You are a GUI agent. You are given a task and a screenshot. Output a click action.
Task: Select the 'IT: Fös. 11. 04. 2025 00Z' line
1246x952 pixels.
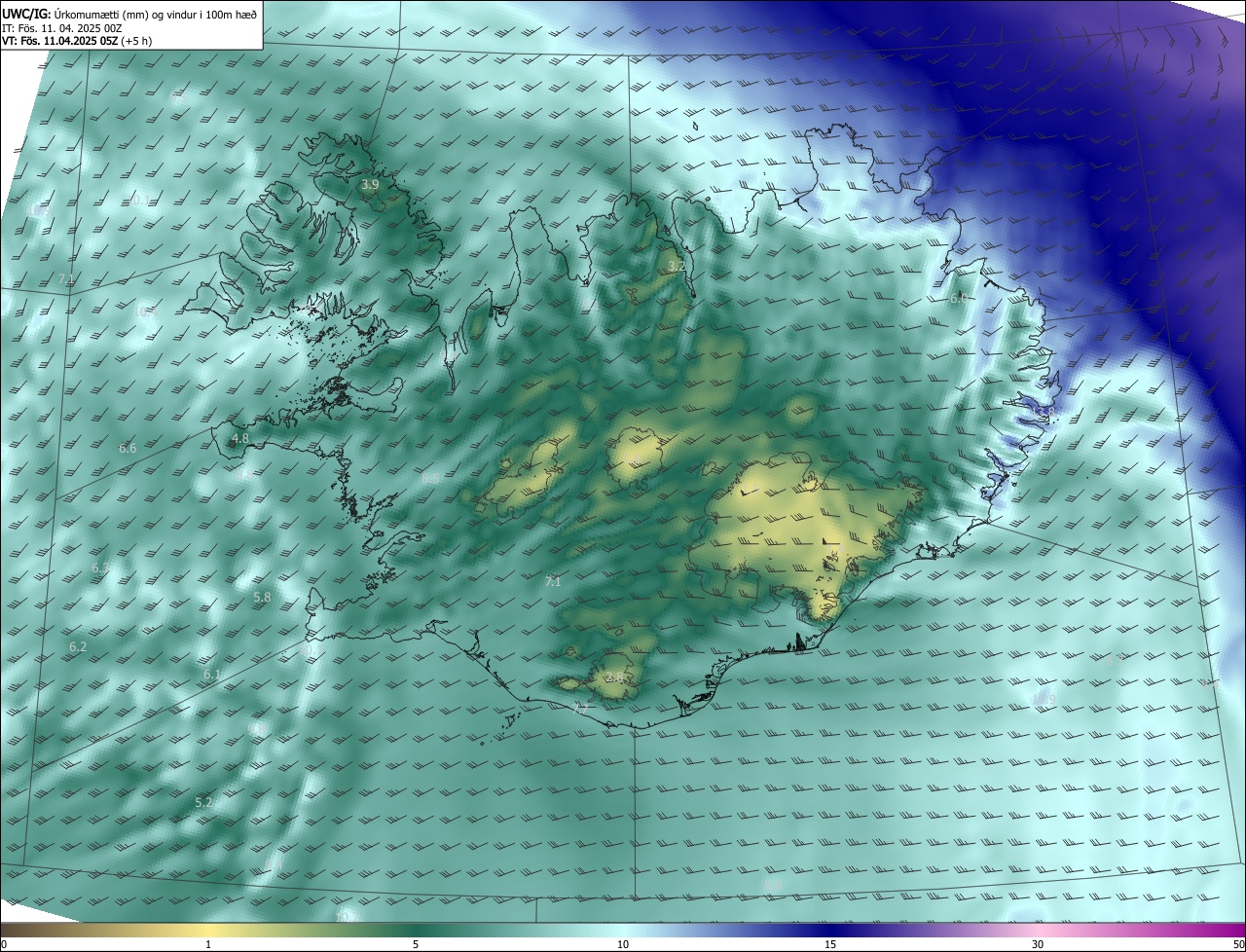coord(62,28)
